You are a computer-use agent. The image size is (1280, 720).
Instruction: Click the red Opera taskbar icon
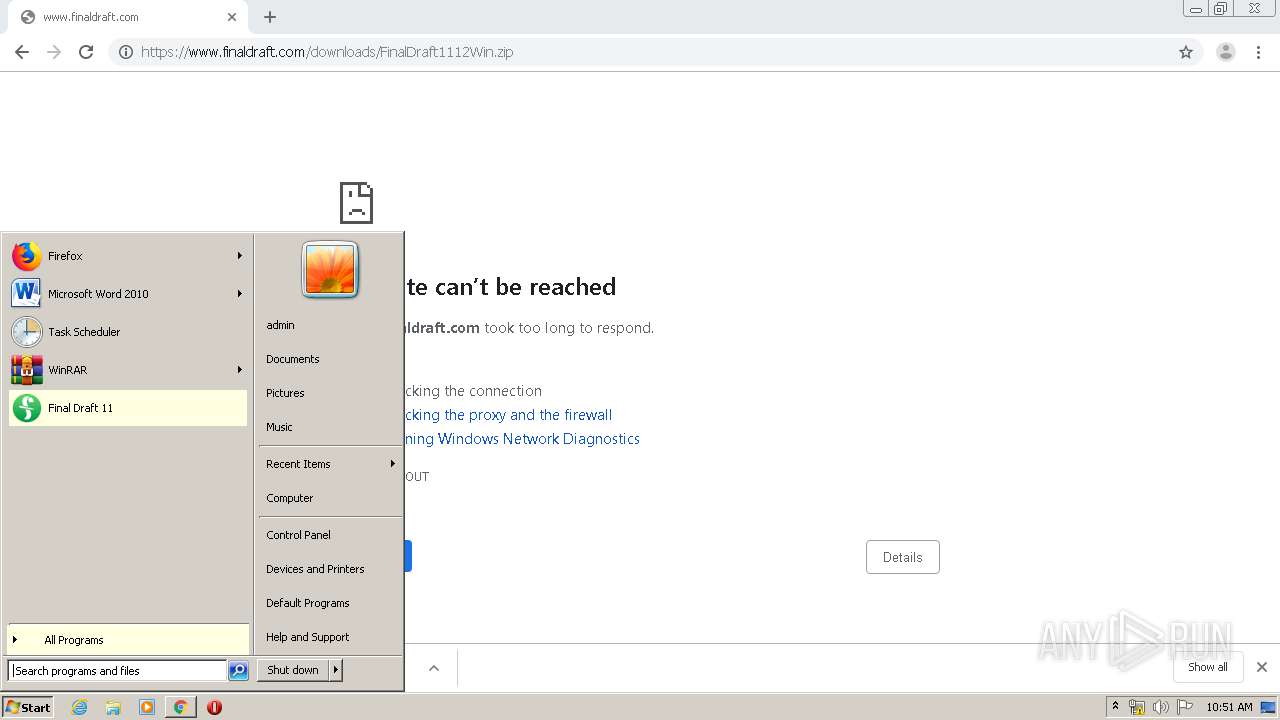[x=214, y=707]
